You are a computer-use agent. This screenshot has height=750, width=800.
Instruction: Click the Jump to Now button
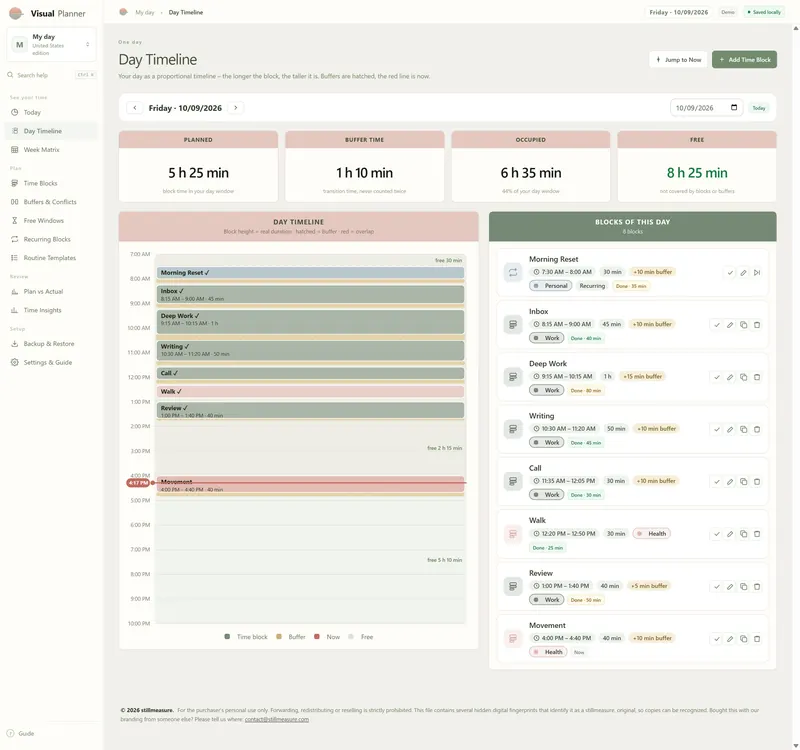tap(679, 60)
